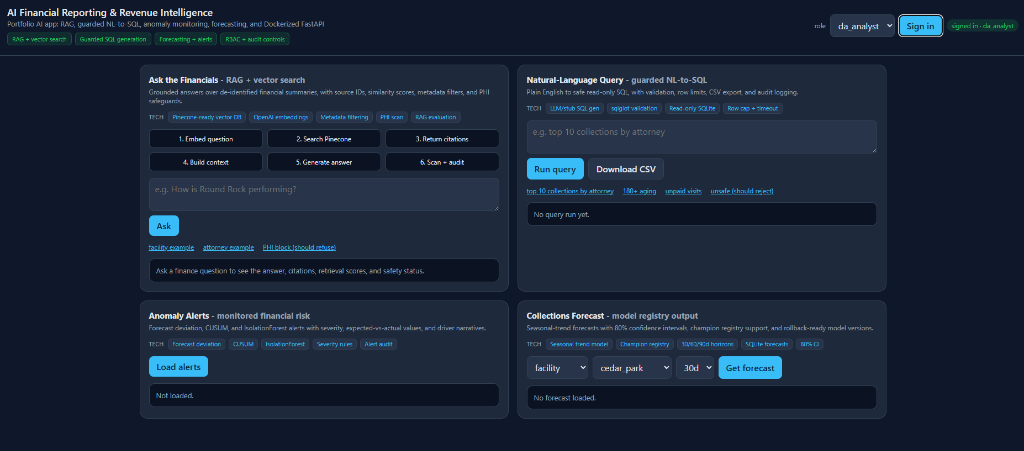Click the "CUSUM" tech chip
Image resolution: width=1024 pixels, height=451 pixels.
point(244,344)
